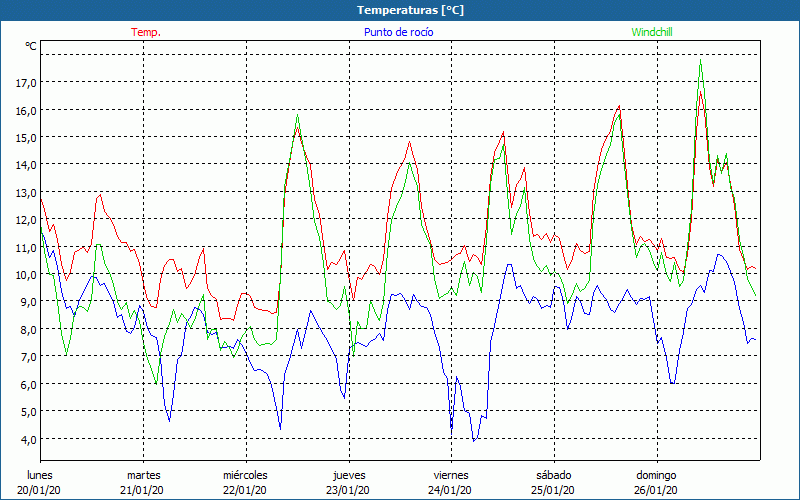Click the 16,0 y-axis value
Viewport: 800px width, 500px height.
[26, 110]
